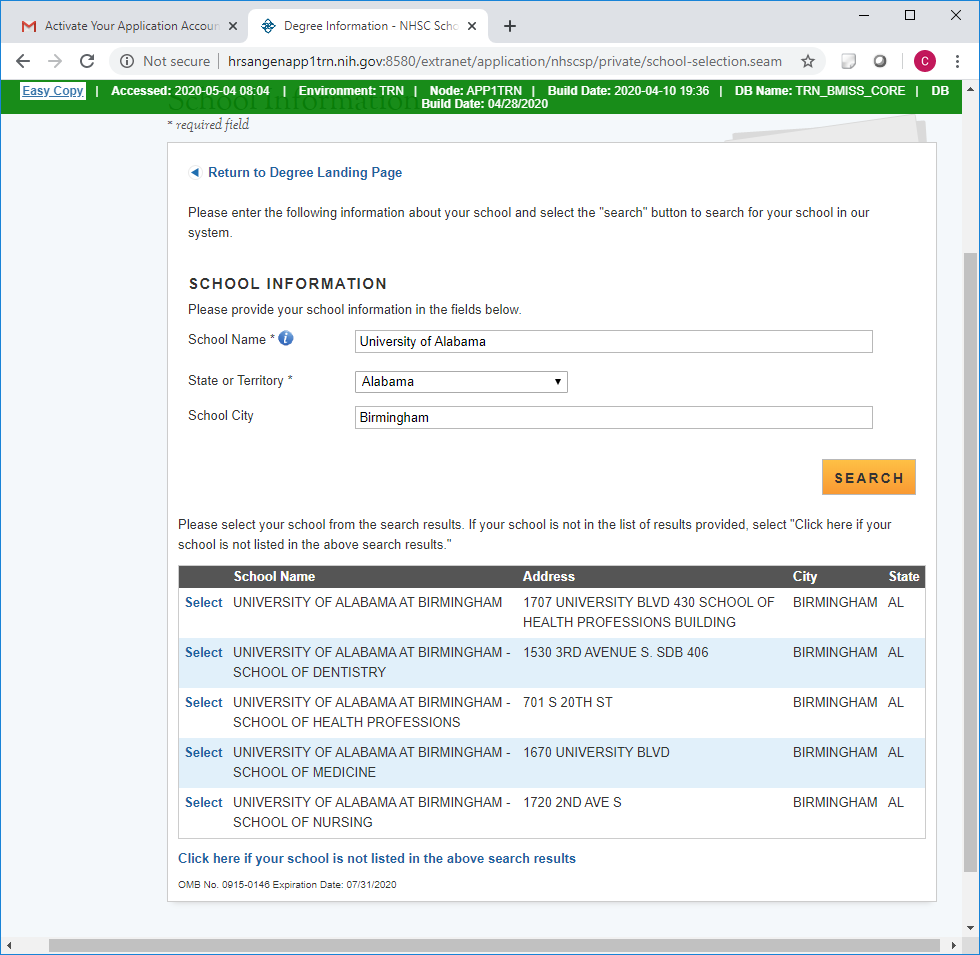Open the Return to Degree Landing Page link
This screenshot has width=980, height=955.
[305, 173]
